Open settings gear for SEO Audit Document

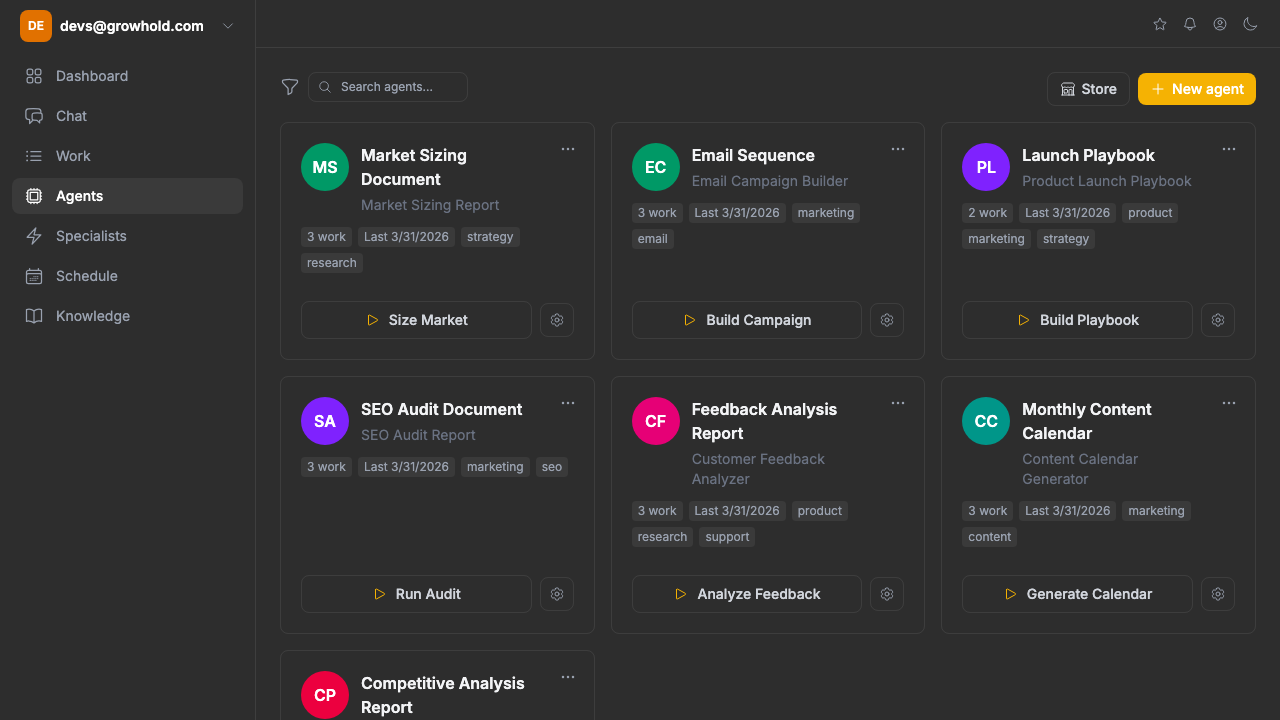pyautogui.click(x=557, y=594)
